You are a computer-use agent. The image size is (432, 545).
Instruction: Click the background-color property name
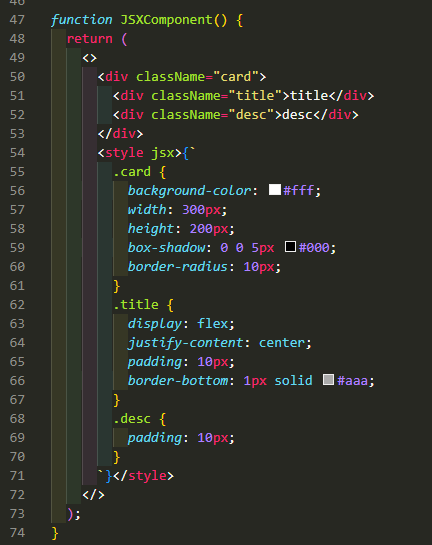tap(189, 190)
